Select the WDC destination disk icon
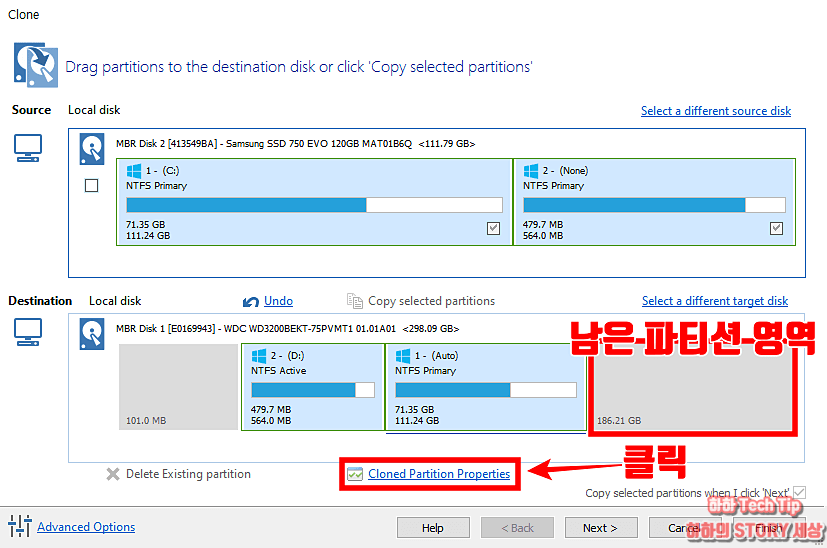The image size is (827, 548). click(92, 334)
